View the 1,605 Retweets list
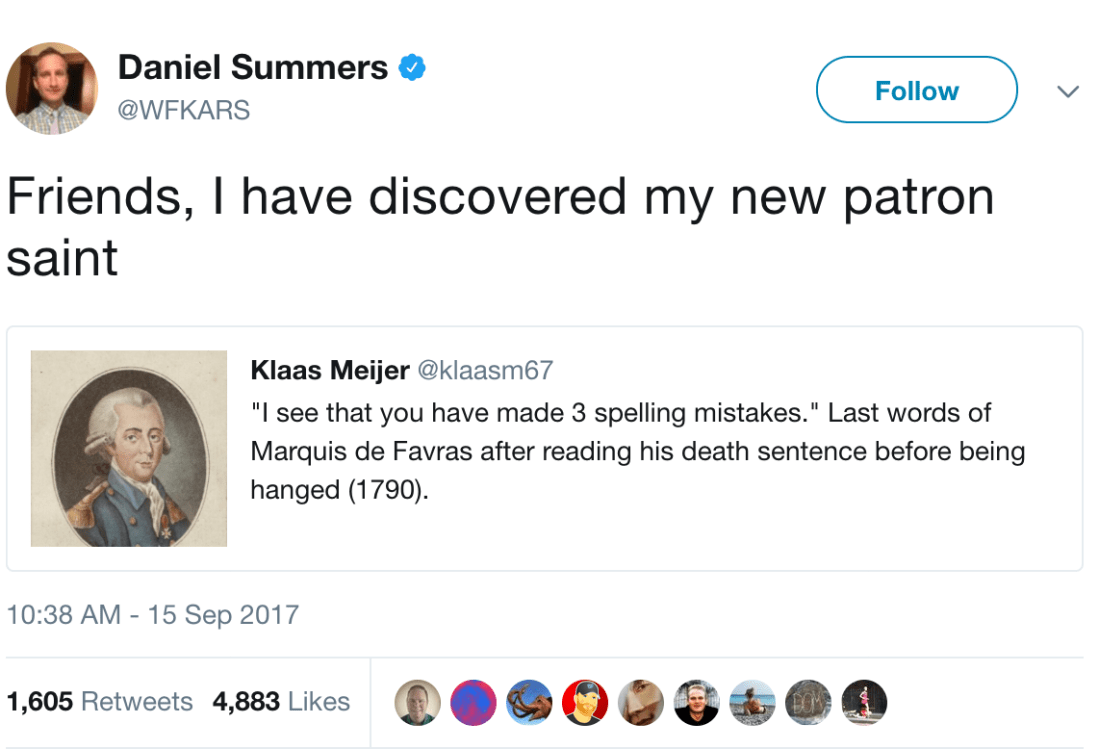1099x749 pixels. [x=99, y=702]
